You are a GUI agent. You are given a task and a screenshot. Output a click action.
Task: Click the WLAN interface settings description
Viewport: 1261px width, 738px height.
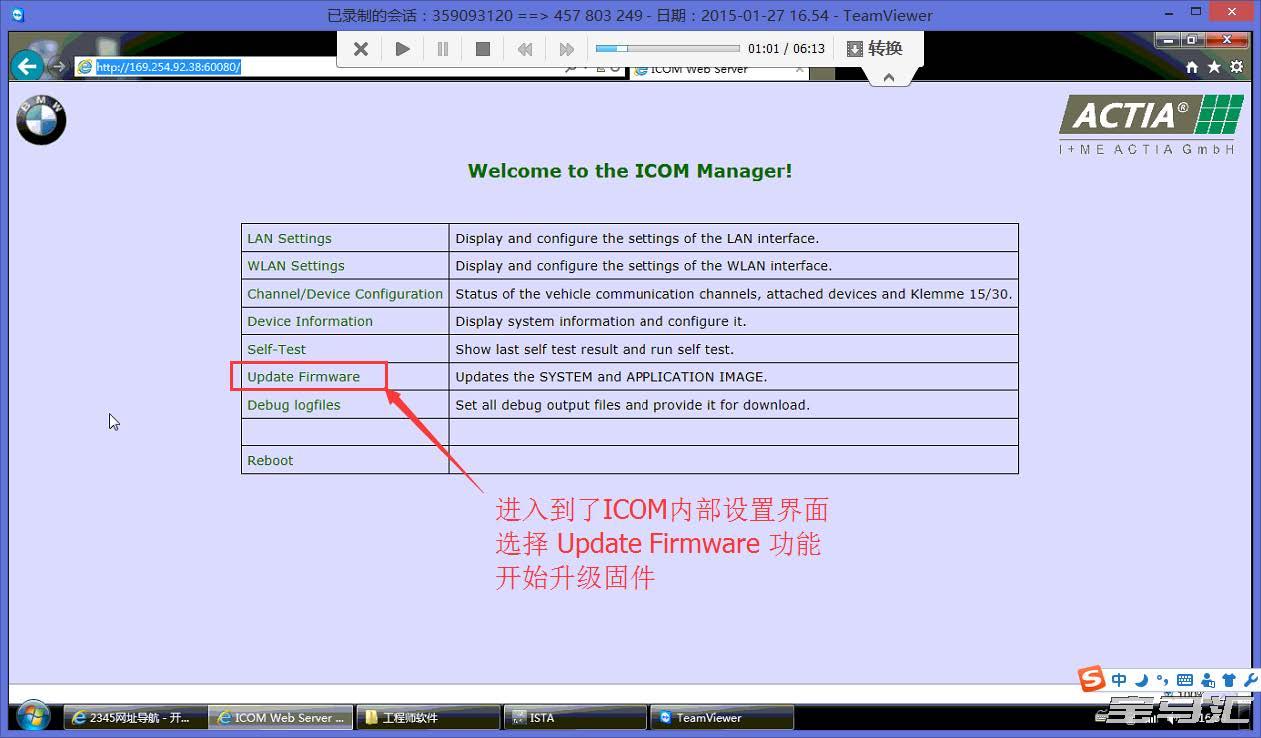point(643,266)
